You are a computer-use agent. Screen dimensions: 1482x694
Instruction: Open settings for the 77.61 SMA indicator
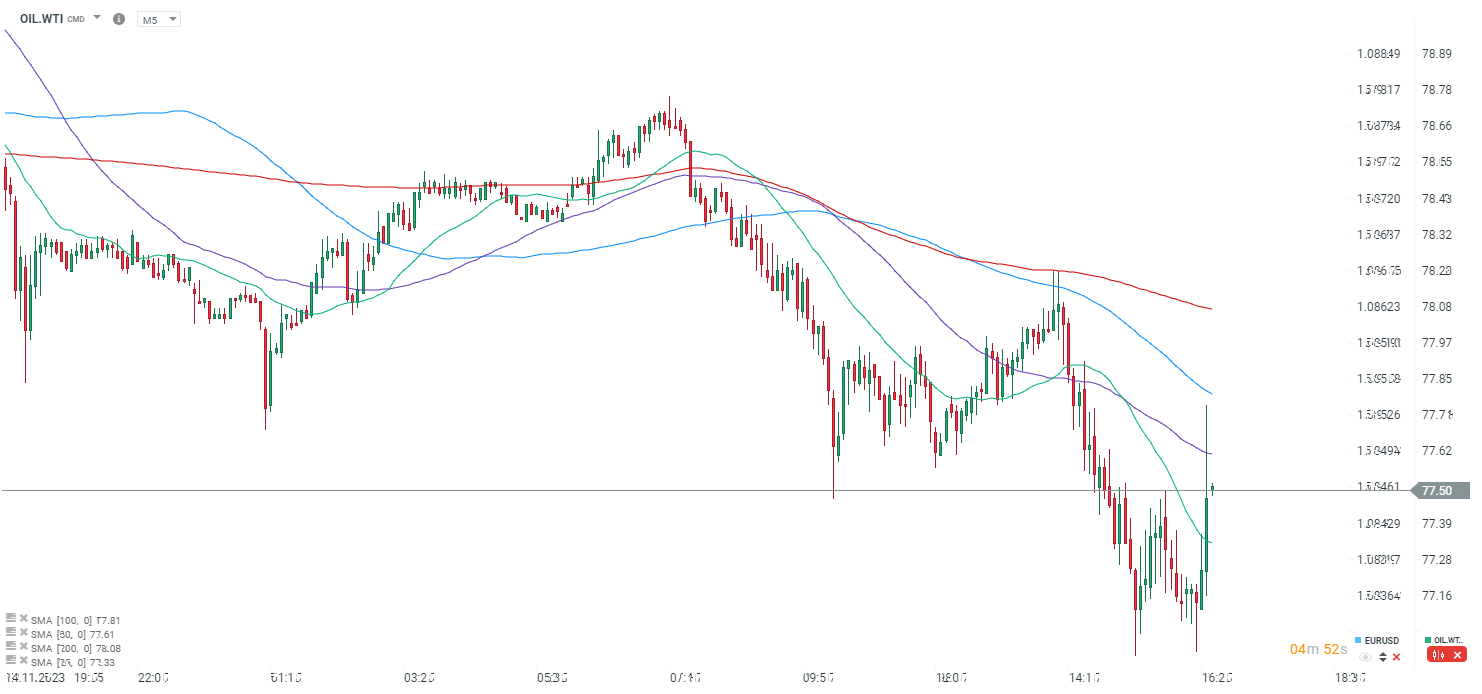(x=11, y=633)
